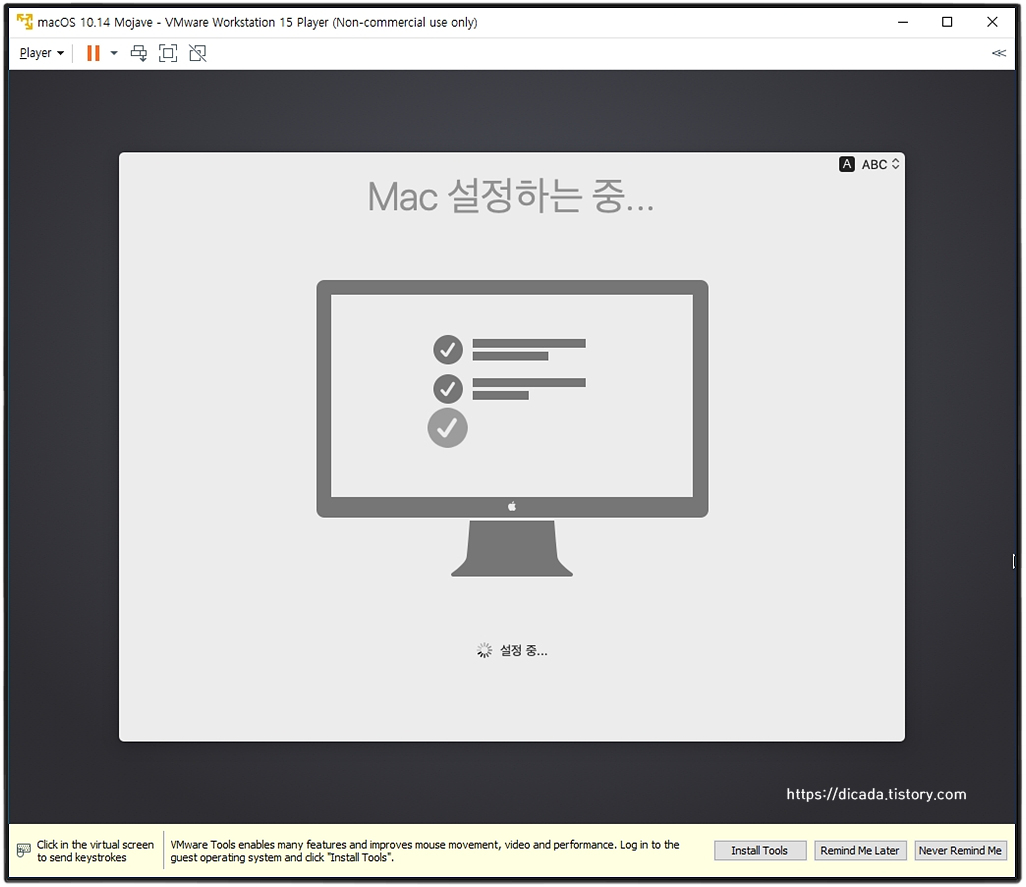1026x887 pixels.
Task: Expand the power options dropdown arrow
Action: 114,53
